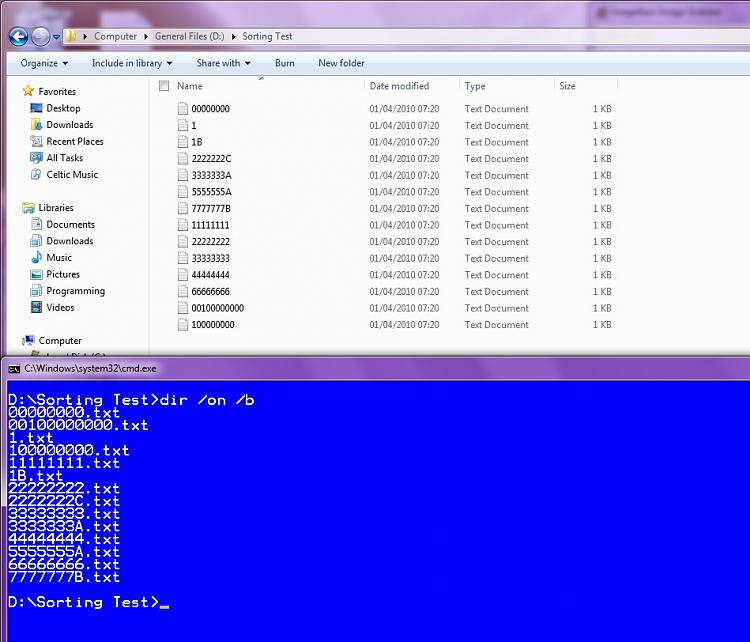Open the Recent Places icon
Viewport: 750px width, 642px height.
point(36,141)
